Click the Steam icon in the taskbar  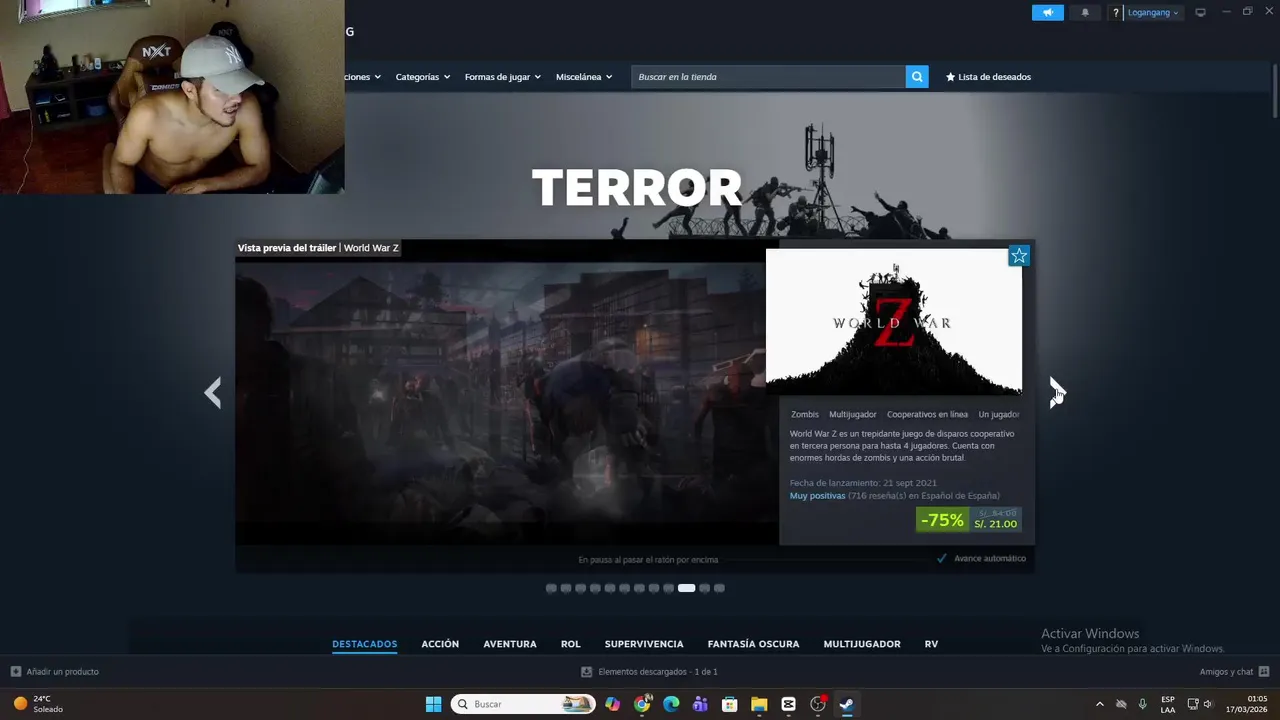[847, 704]
